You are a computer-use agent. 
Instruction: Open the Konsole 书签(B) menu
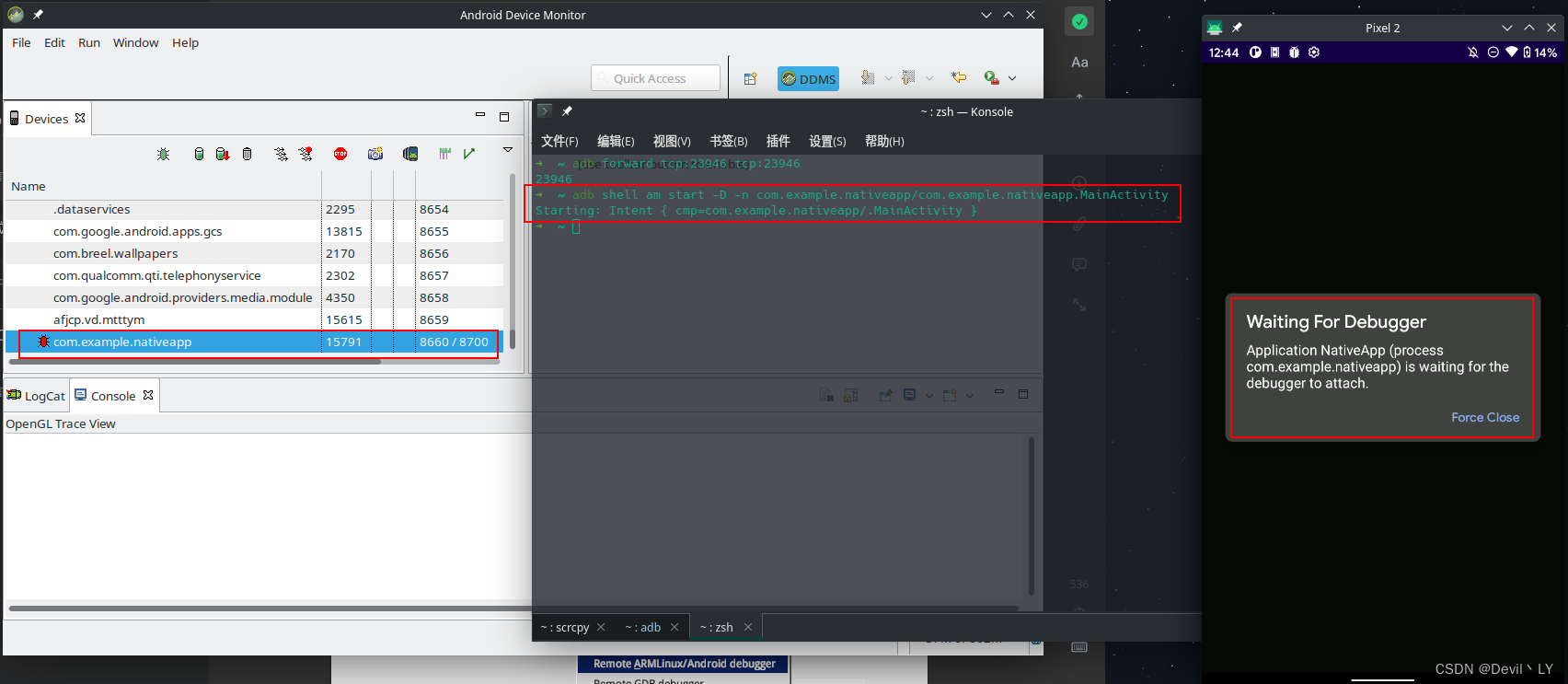tap(728, 141)
